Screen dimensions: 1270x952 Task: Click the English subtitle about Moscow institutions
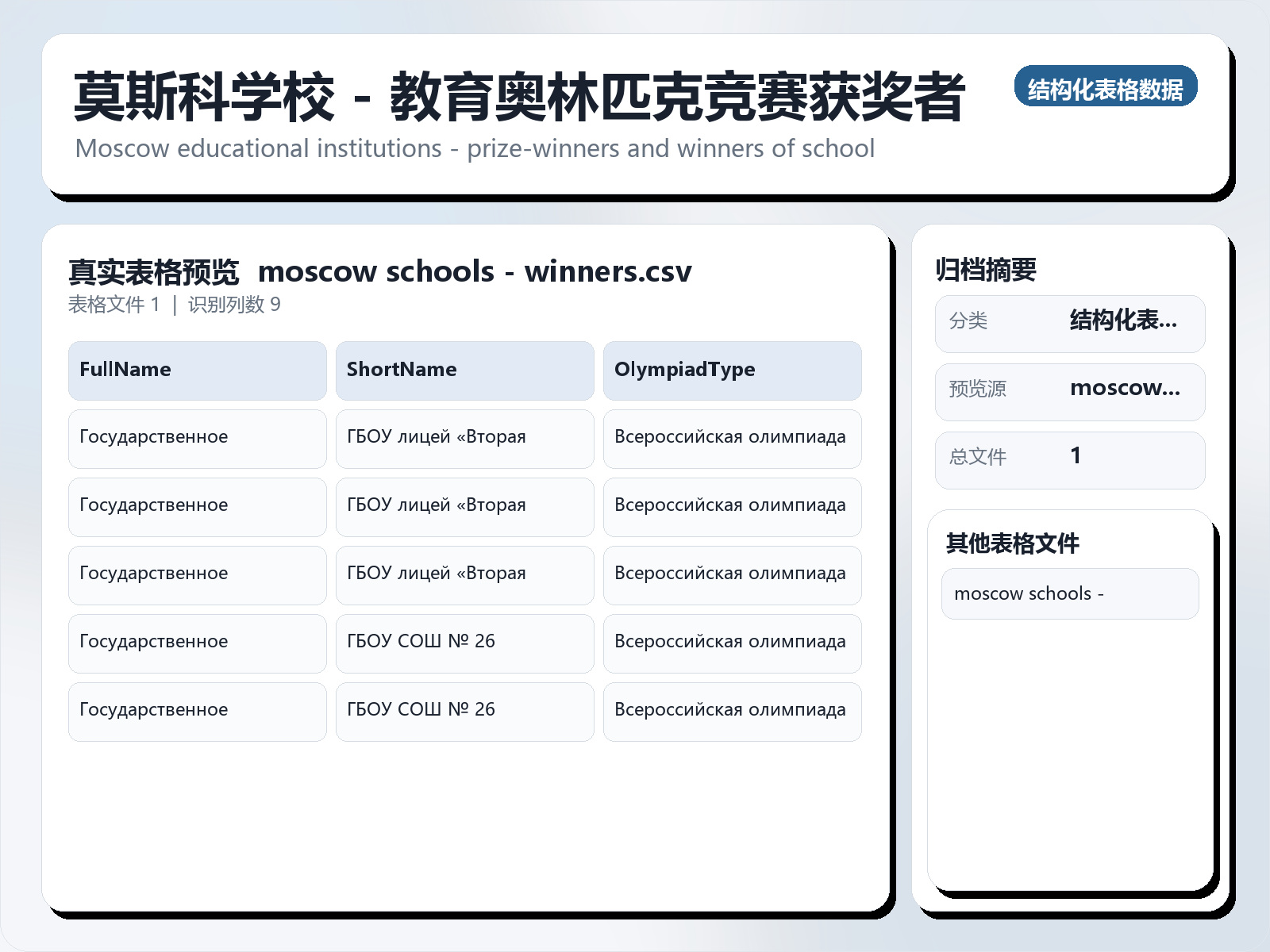tap(474, 148)
